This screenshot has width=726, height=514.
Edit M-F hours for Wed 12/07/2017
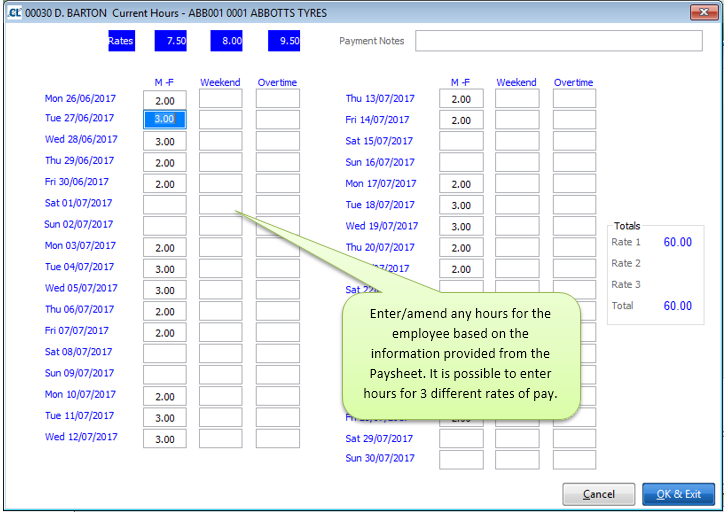pyautogui.click(x=165, y=439)
